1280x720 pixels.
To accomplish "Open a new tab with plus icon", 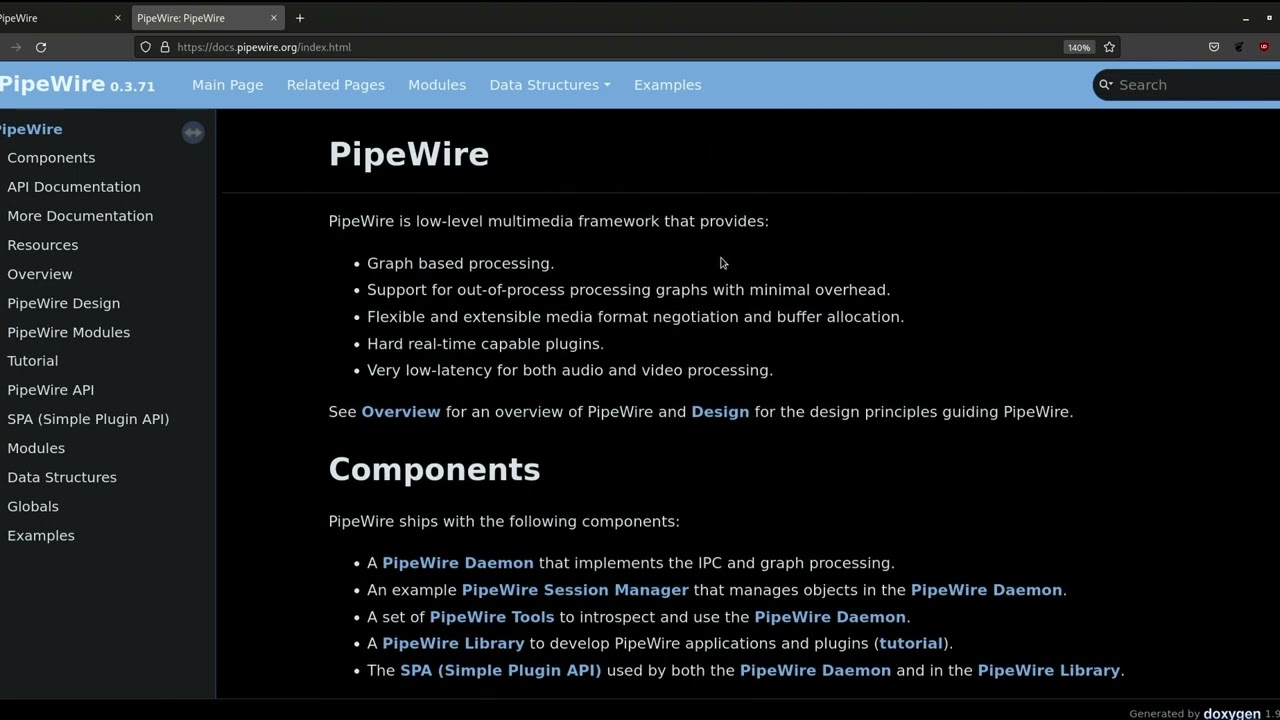I will (x=299, y=18).
